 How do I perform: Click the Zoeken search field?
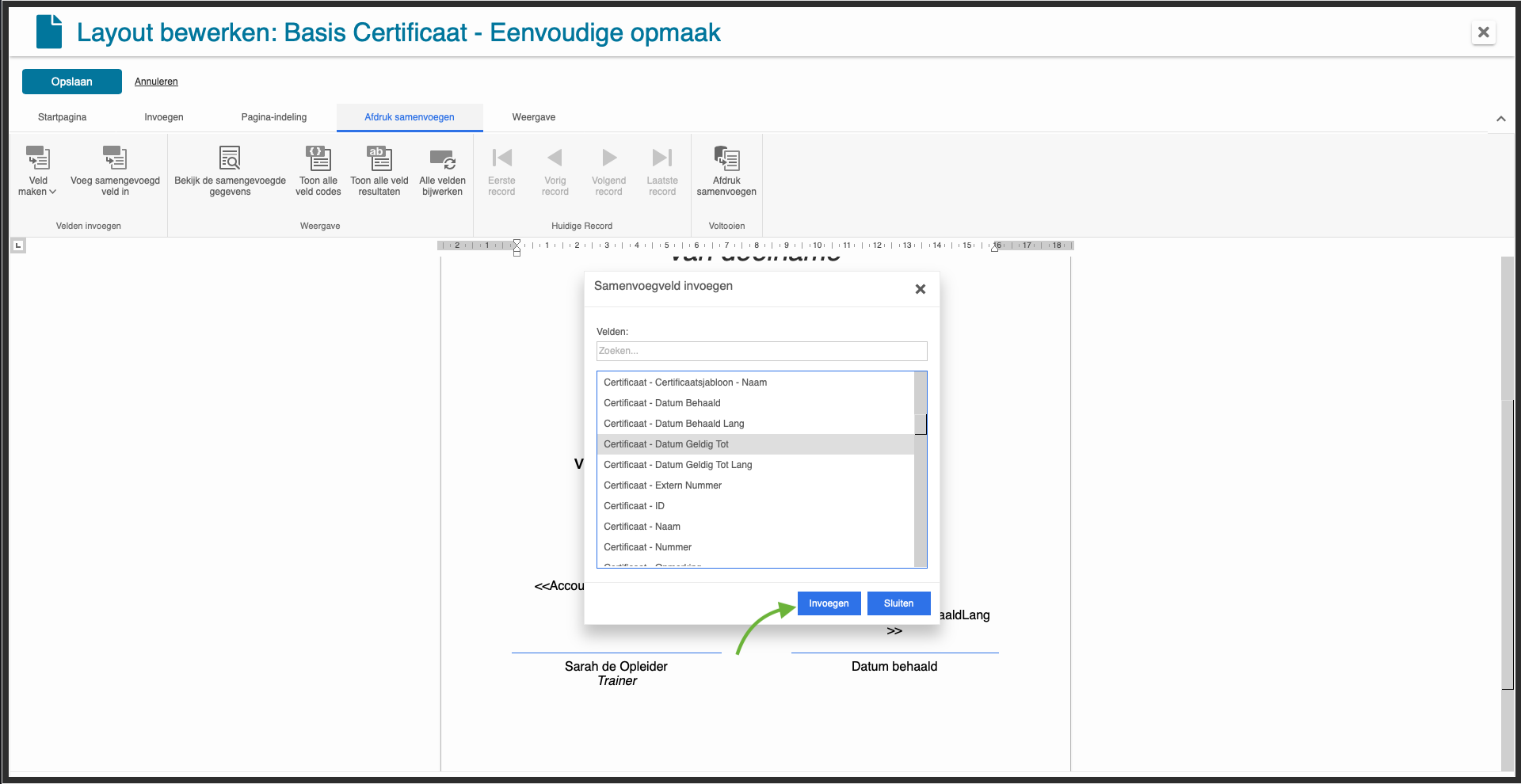[760, 351]
